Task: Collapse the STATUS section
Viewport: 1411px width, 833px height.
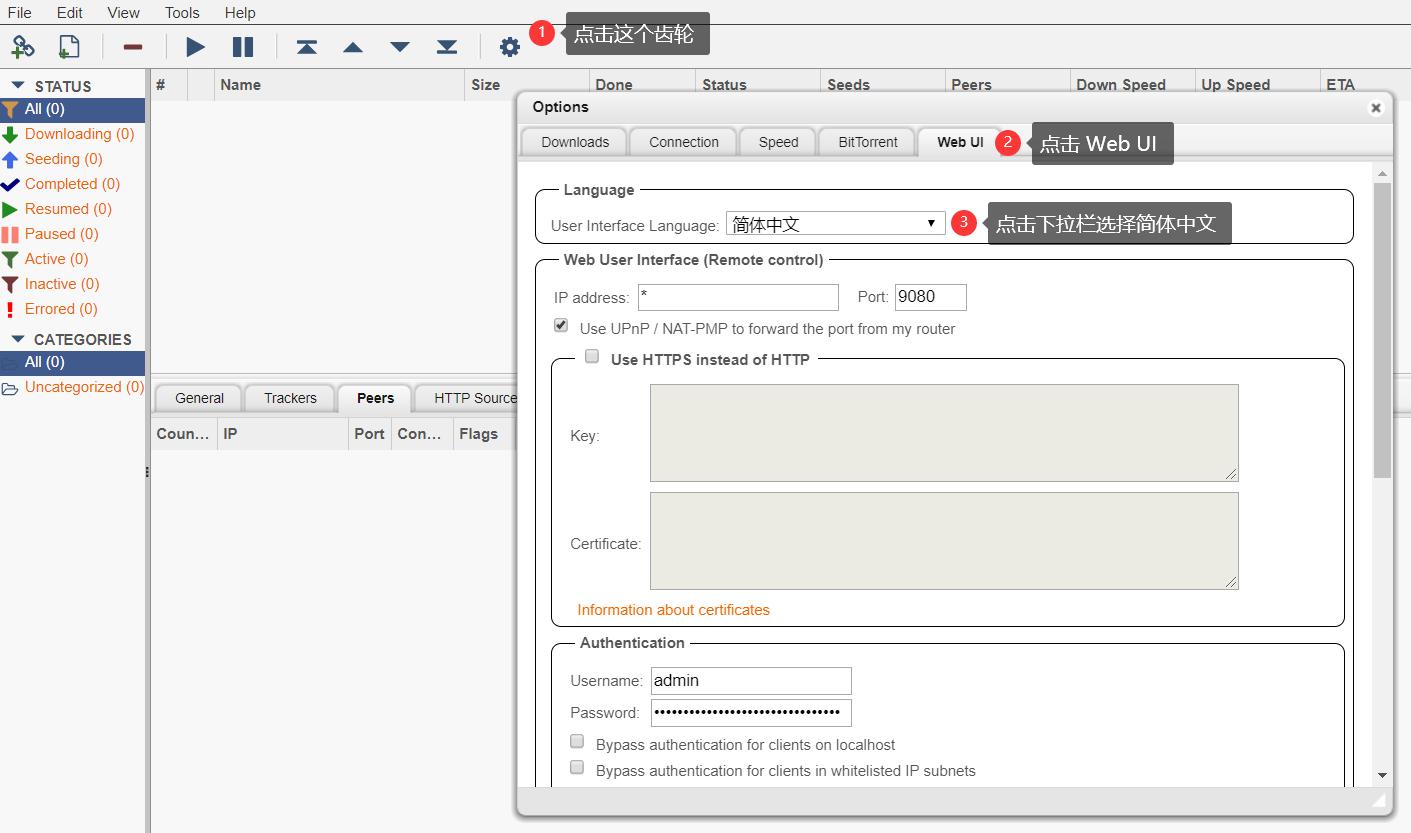Action: tap(17, 86)
